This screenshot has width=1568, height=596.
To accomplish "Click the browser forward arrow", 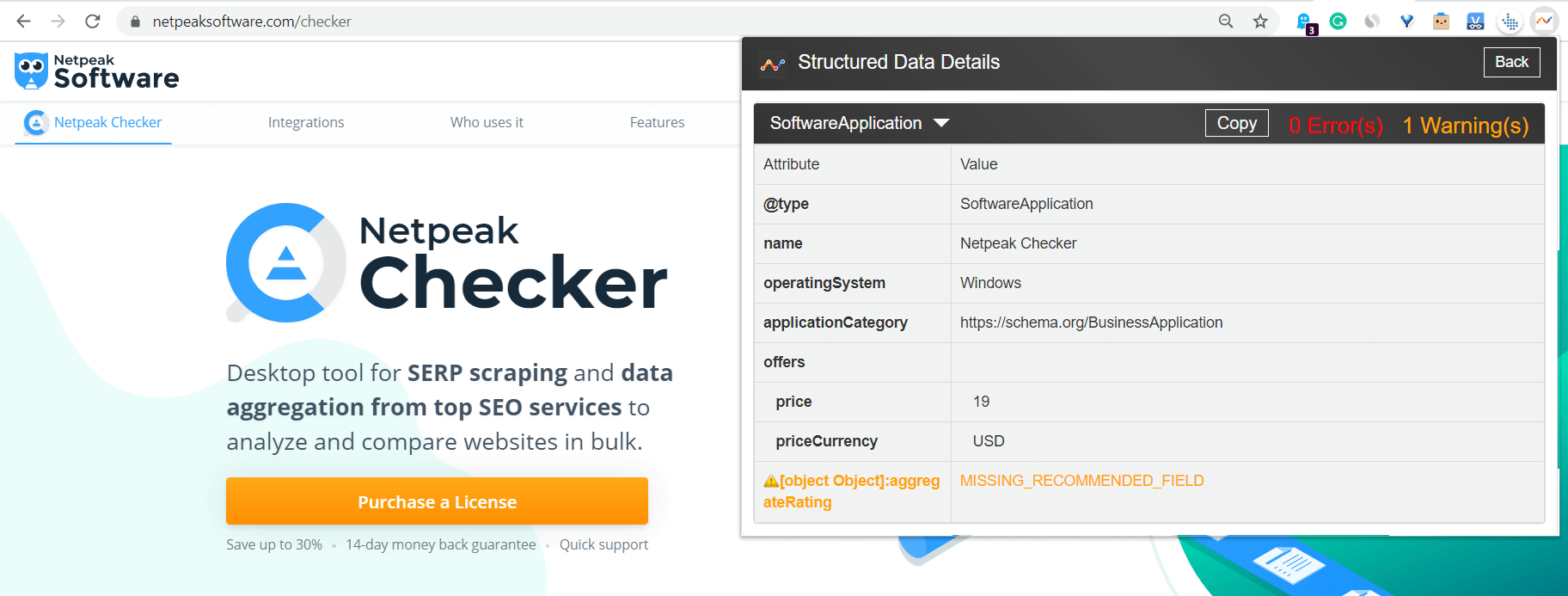I will tap(58, 22).
